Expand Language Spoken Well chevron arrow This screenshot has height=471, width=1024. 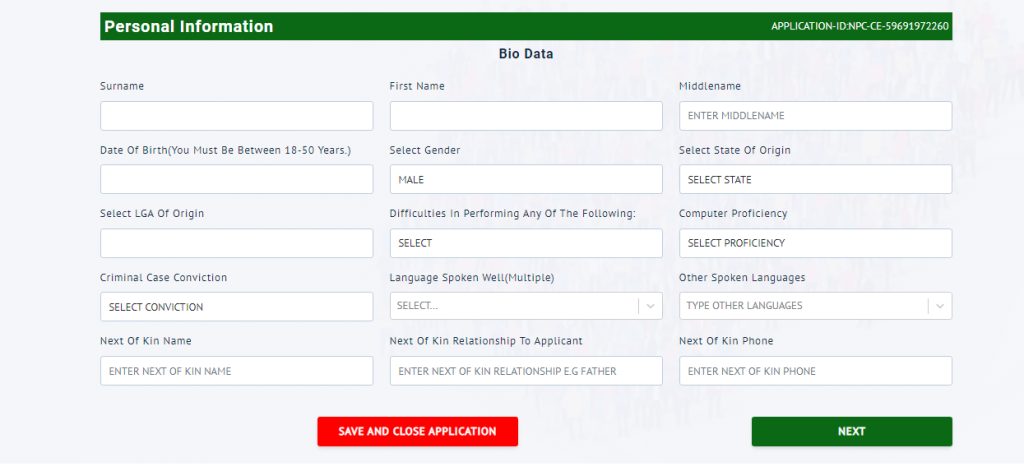click(650, 306)
